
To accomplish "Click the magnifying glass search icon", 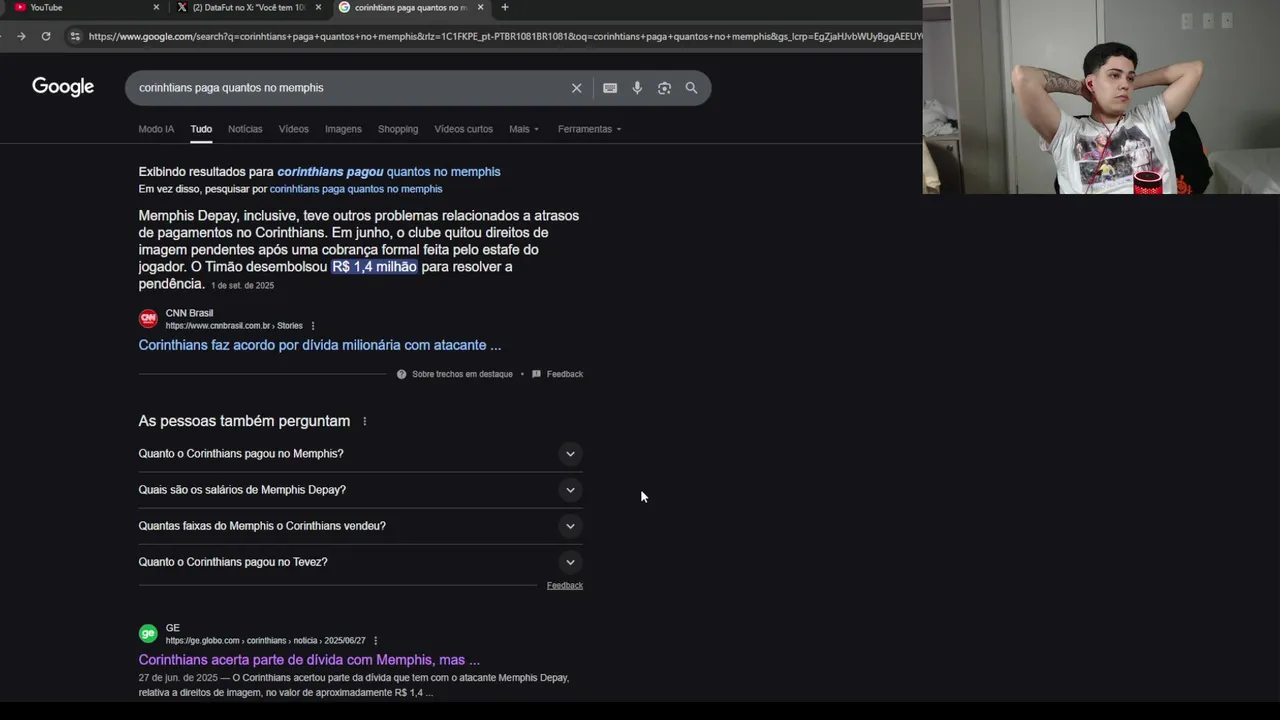I will (691, 88).
